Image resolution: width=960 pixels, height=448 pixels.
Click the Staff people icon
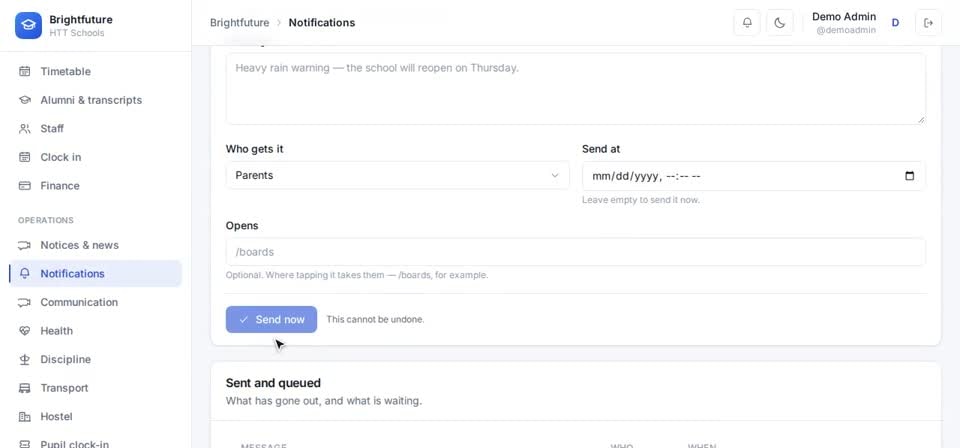24,129
